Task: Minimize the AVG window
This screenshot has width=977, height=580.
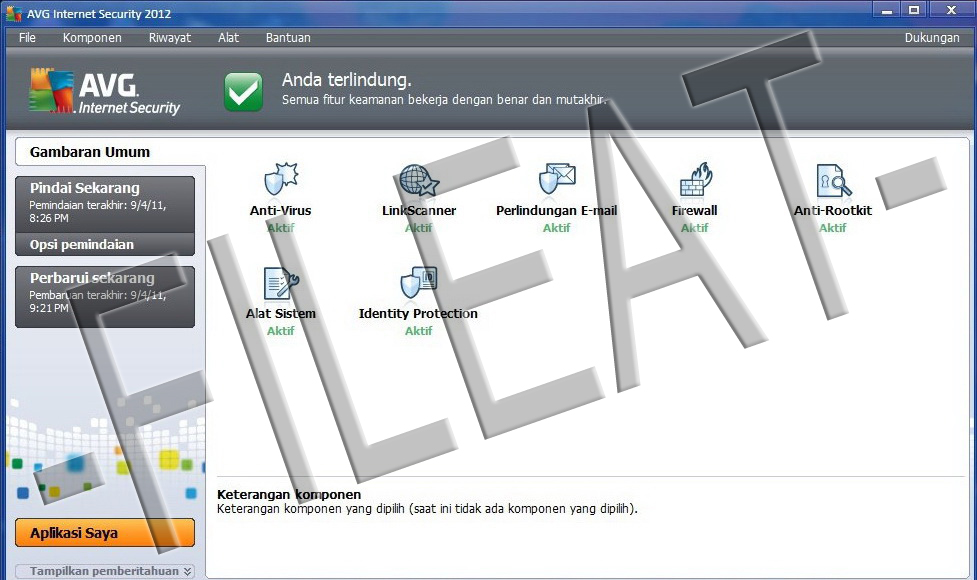Action: 887,10
